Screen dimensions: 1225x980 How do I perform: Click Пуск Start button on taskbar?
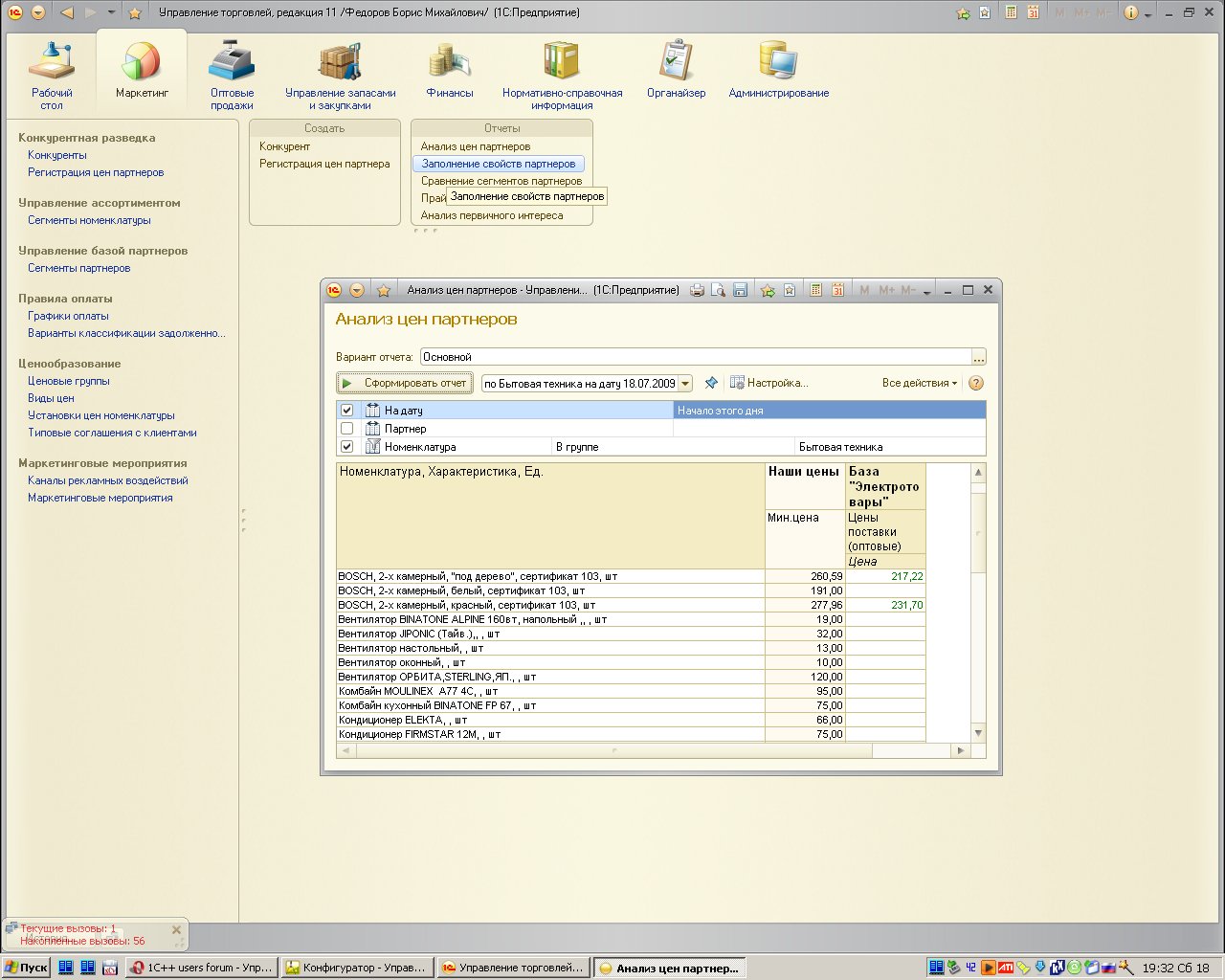pyautogui.click(x=27, y=968)
